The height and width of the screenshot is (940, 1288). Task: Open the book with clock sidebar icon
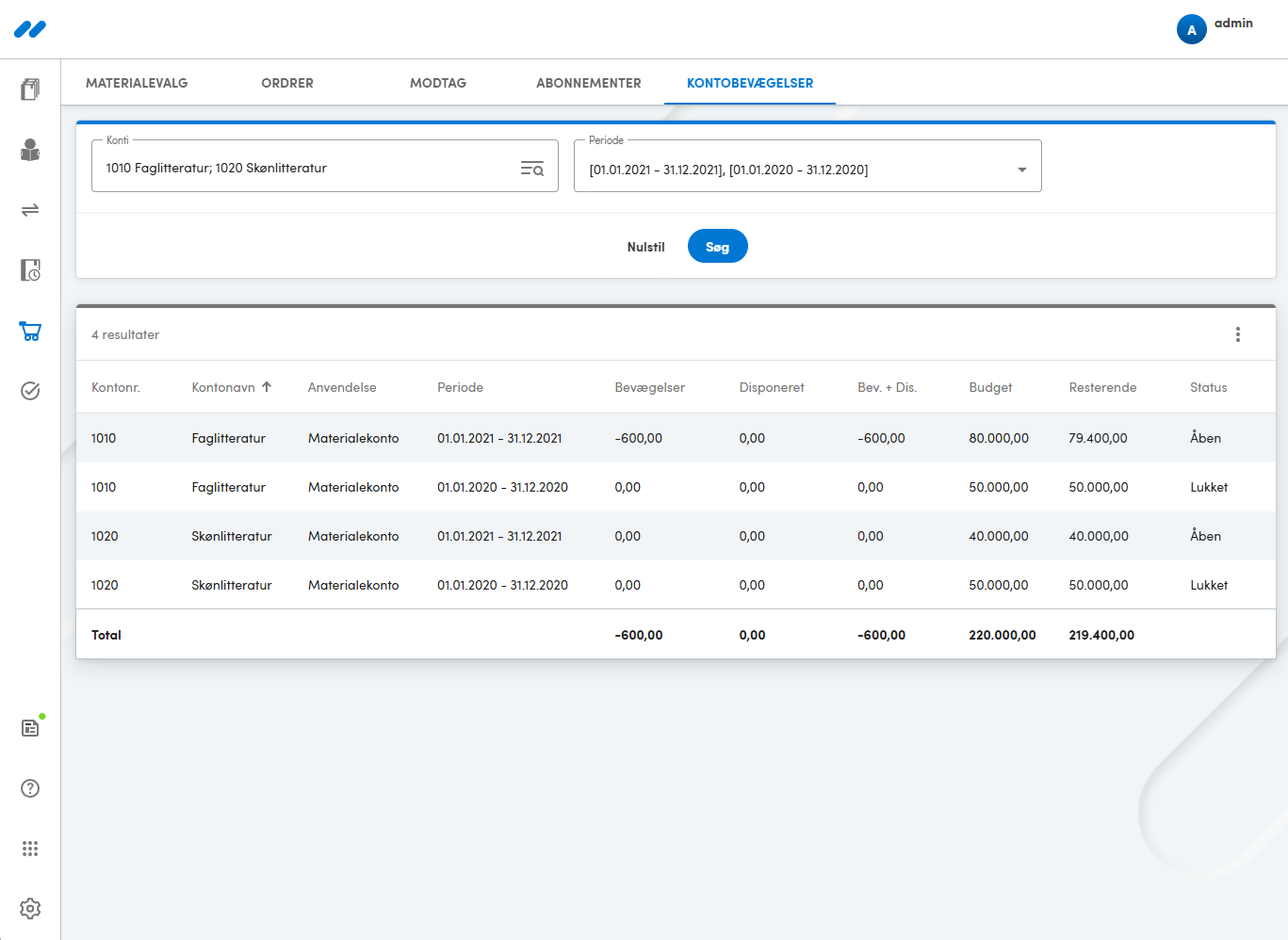click(x=30, y=270)
